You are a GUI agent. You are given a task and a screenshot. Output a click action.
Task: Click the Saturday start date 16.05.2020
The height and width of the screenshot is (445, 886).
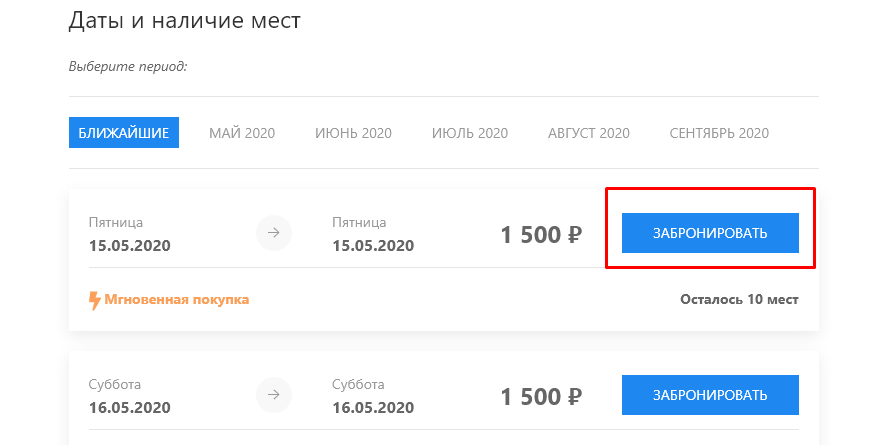tap(129, 408)
